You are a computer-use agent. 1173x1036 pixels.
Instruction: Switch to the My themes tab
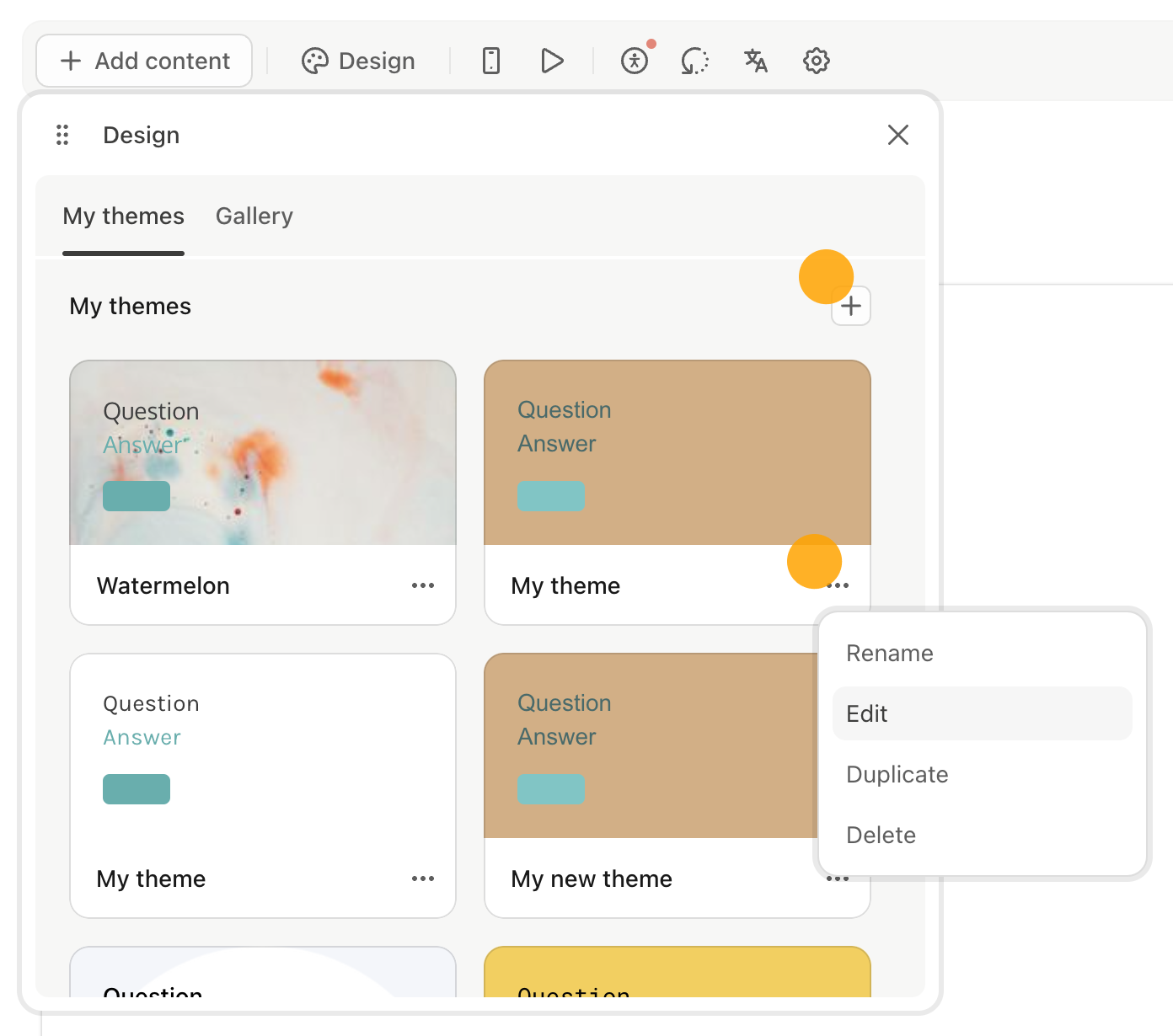[x=123, y=216]
